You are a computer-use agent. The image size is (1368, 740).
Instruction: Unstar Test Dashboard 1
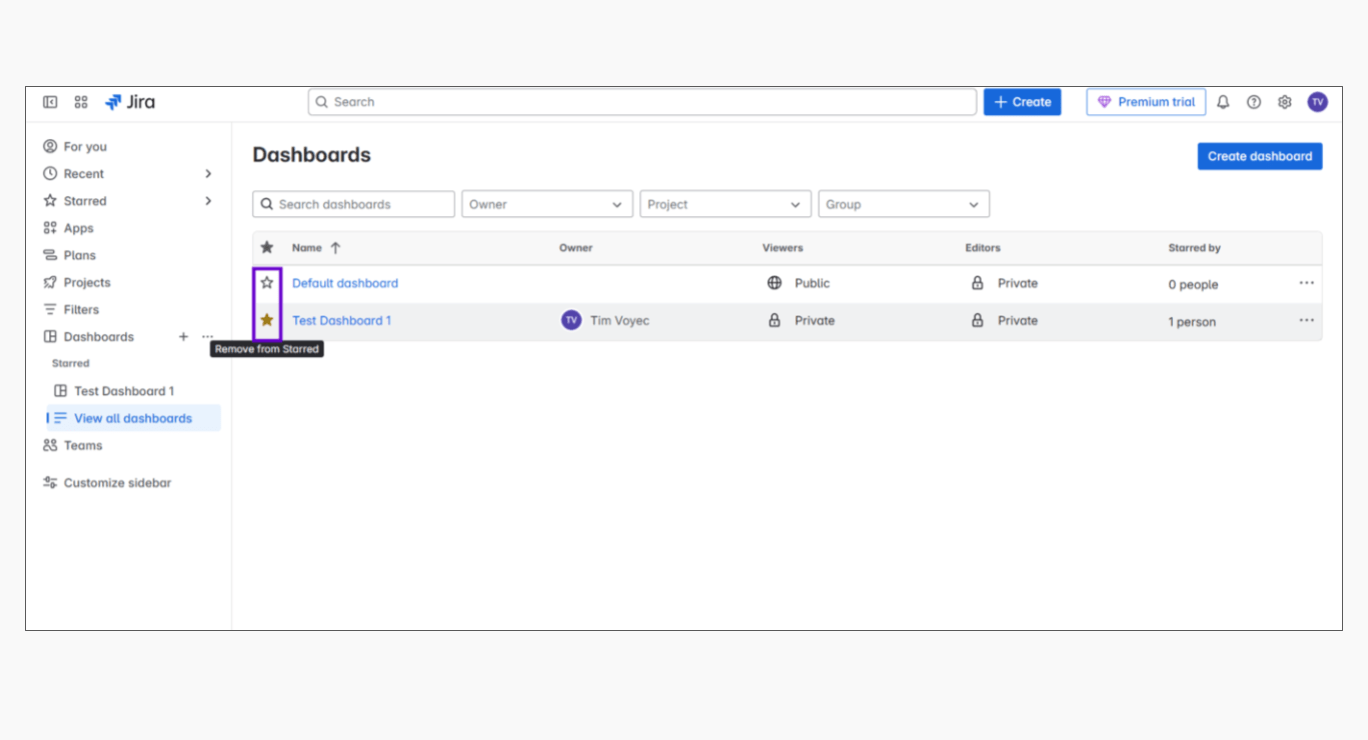(x=267, y=321)
